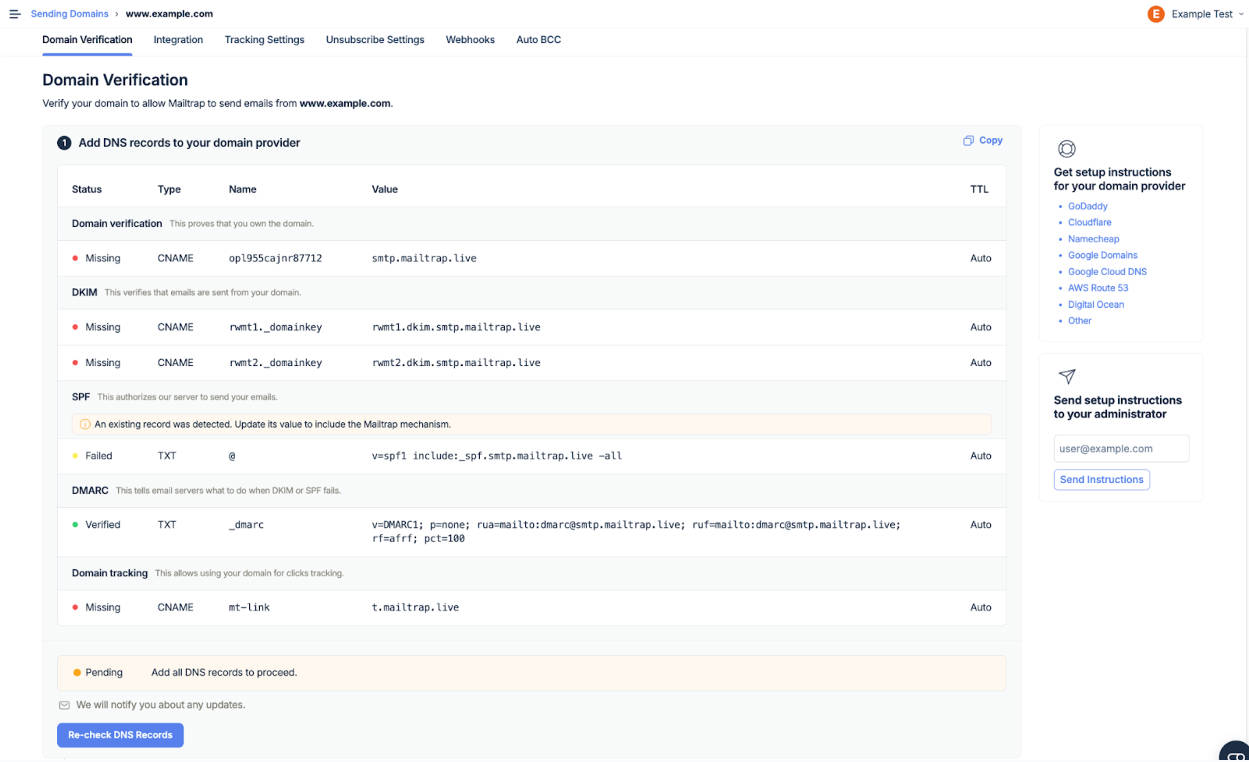Open the Cloudflare setup instructions link
Screen dimensions: 1249x762
1089,222
